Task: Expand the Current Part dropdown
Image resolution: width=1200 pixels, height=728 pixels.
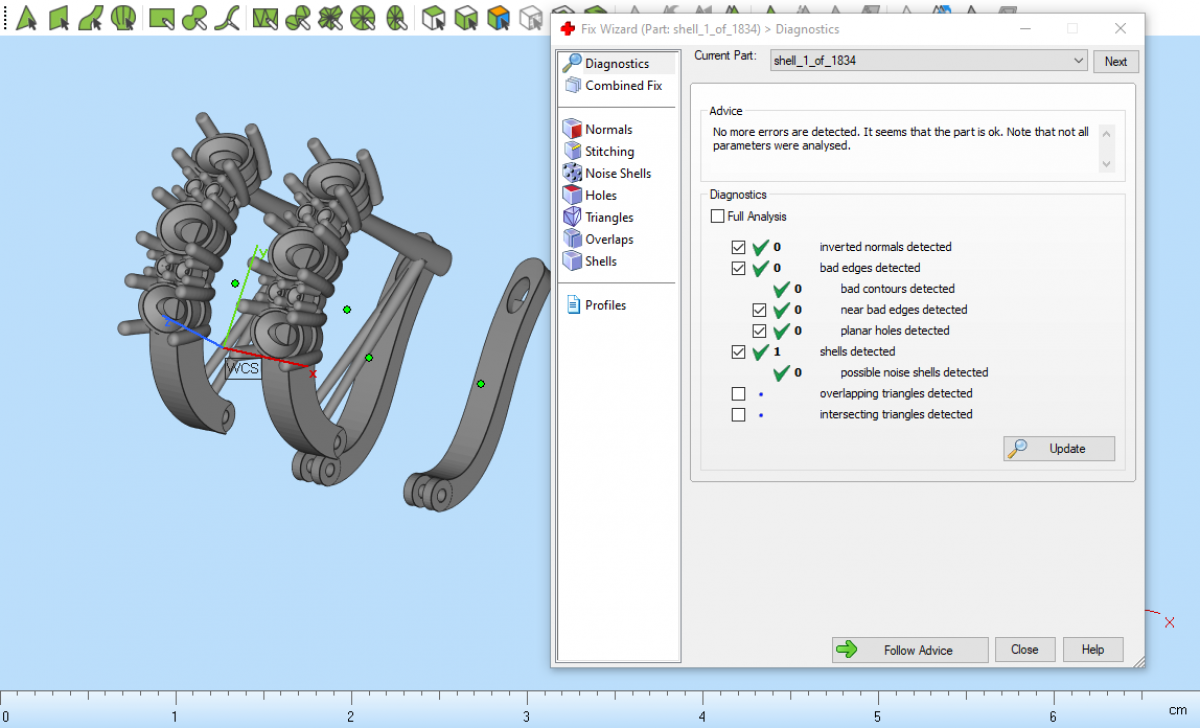Action: pos(1077,61)
